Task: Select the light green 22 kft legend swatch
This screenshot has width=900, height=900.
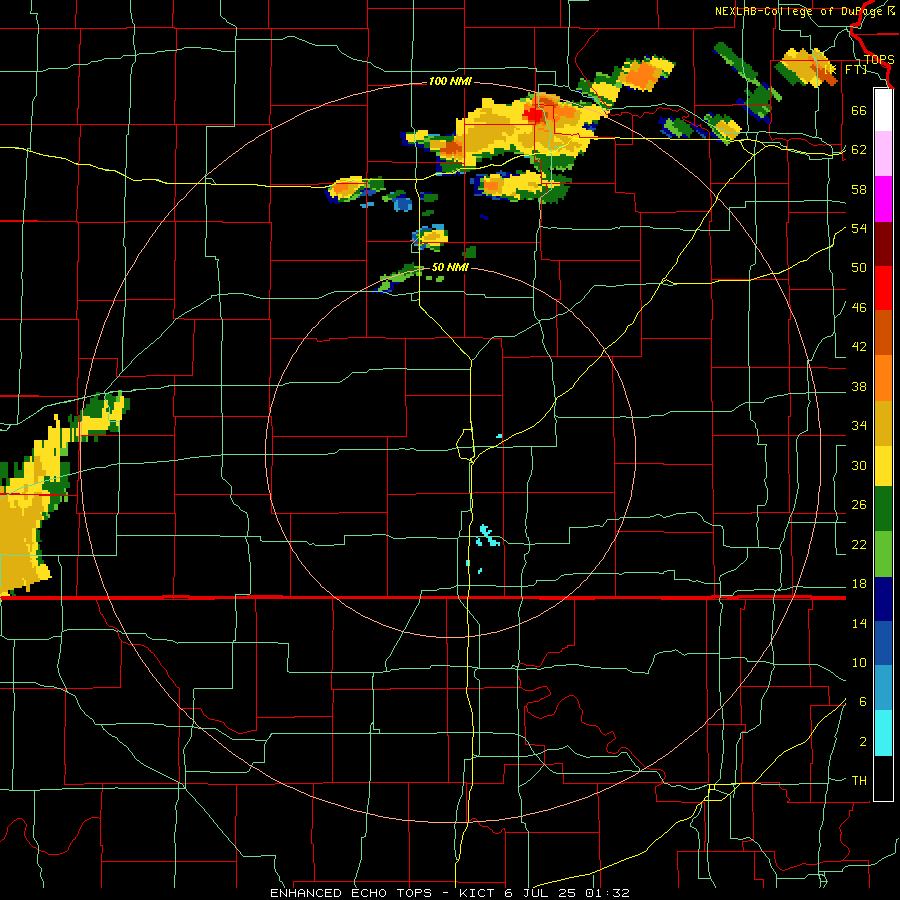Action: (x=883, y=554)
